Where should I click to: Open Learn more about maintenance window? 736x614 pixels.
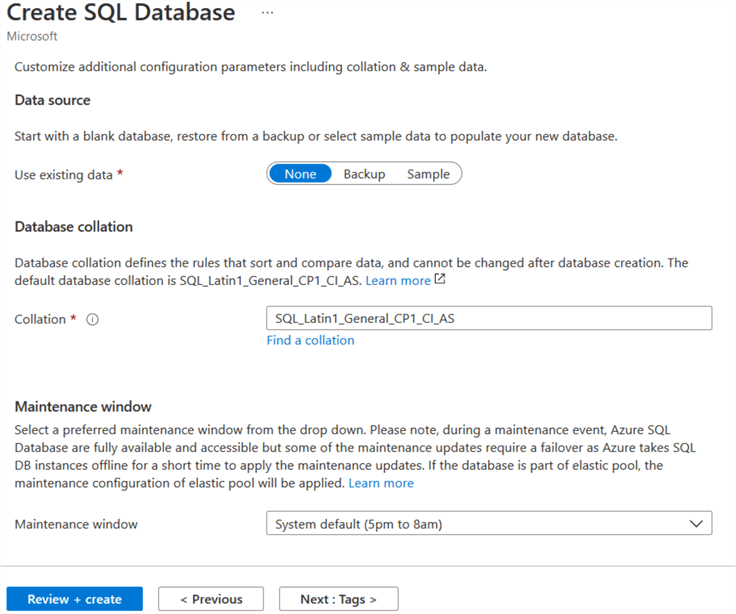pos(381,483)
